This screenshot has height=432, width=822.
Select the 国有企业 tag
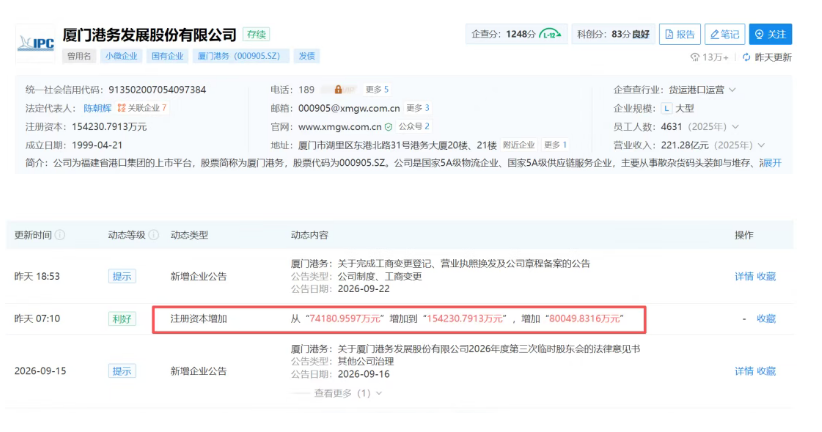167,56
